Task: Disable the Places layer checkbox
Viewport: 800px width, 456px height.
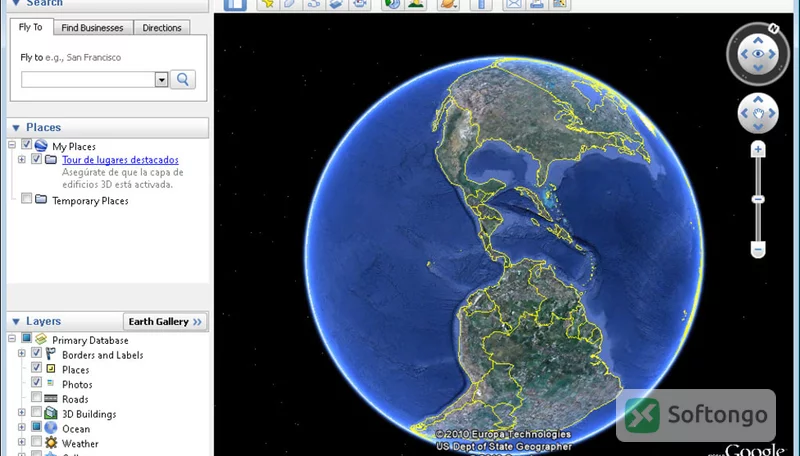Action: click(36, 367)
